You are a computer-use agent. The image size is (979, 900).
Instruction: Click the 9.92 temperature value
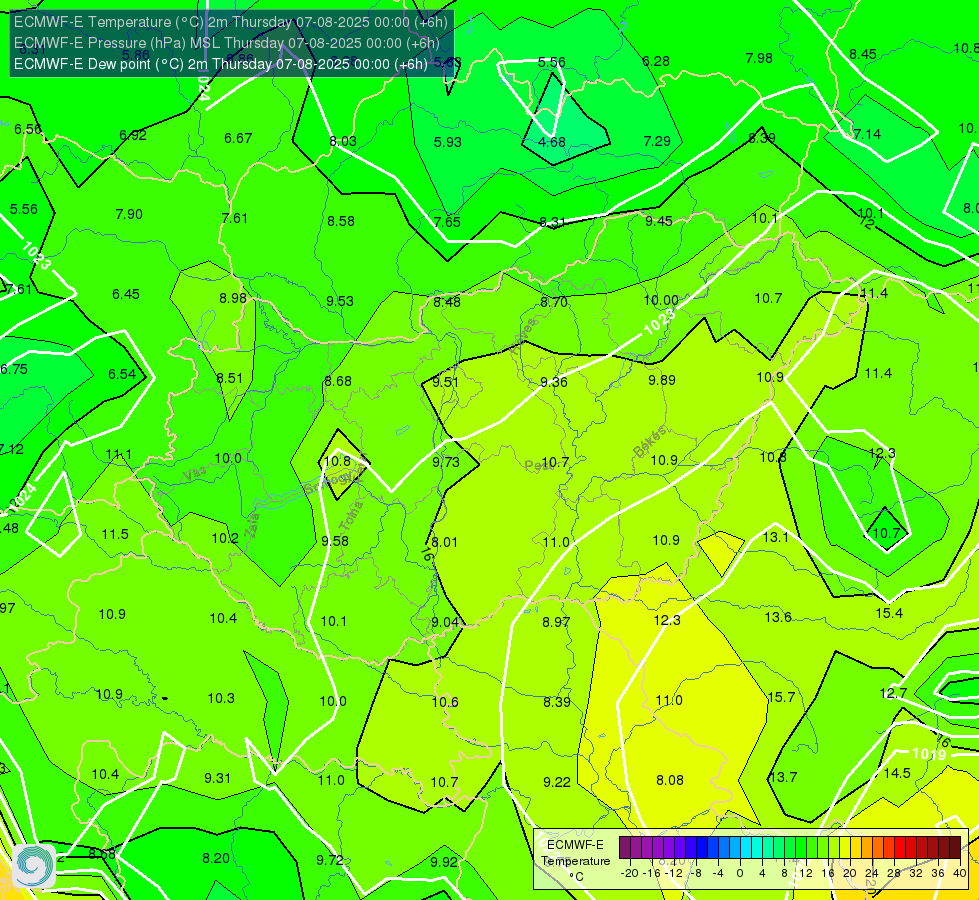click(444, 862)
